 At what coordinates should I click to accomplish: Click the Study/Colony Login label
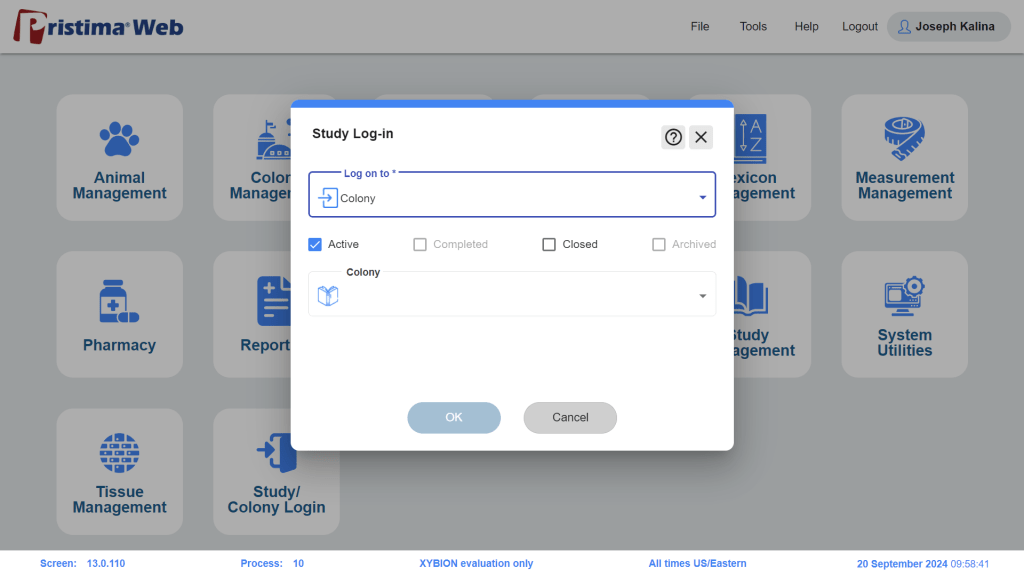tap(276, 500)
